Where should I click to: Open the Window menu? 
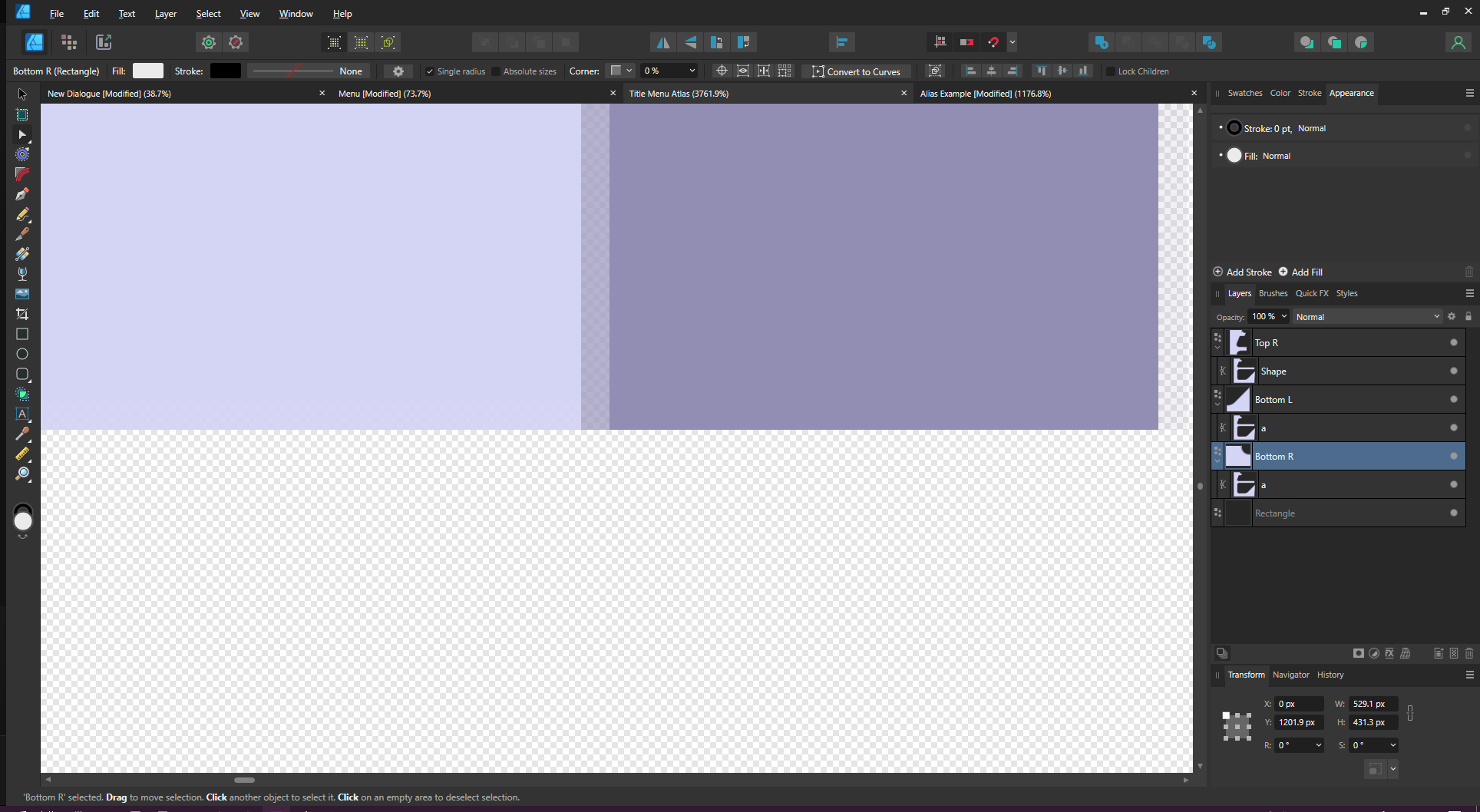pos(296,14)
